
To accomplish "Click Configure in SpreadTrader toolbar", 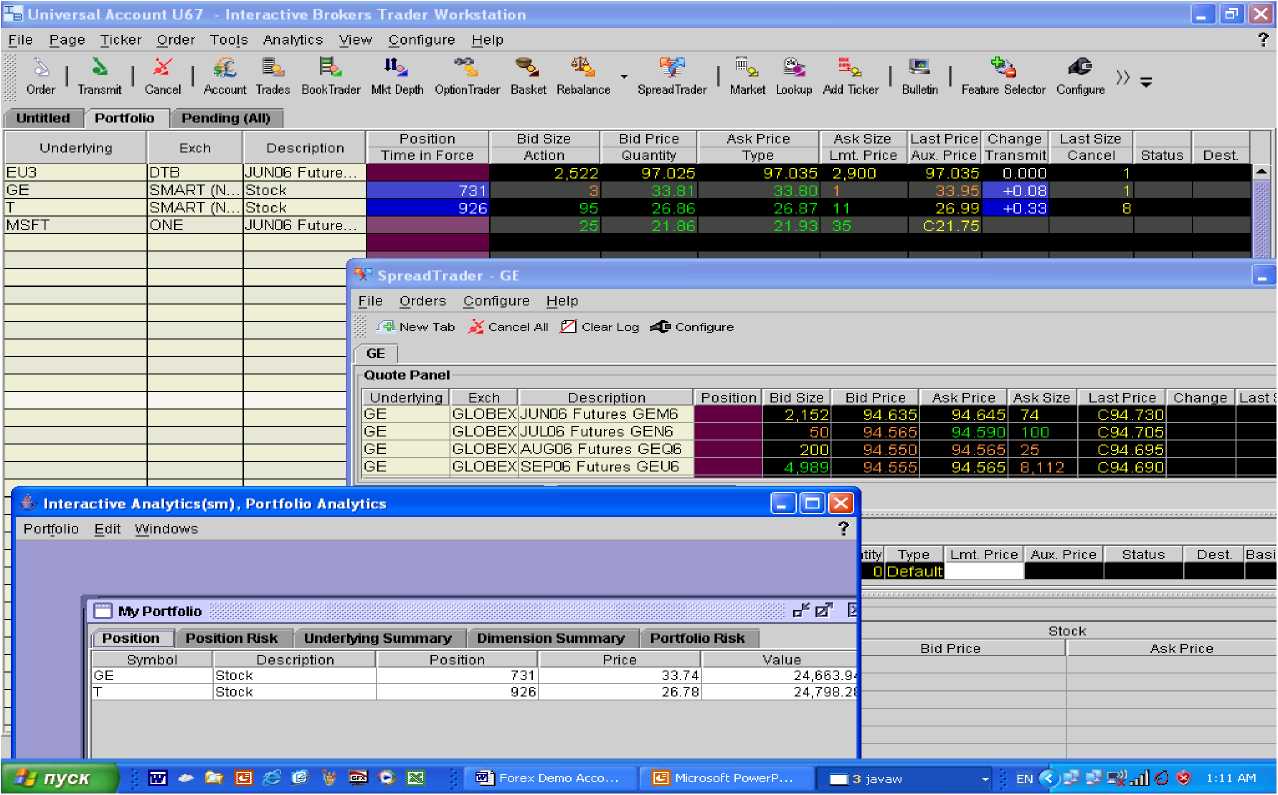I will 692,327.
